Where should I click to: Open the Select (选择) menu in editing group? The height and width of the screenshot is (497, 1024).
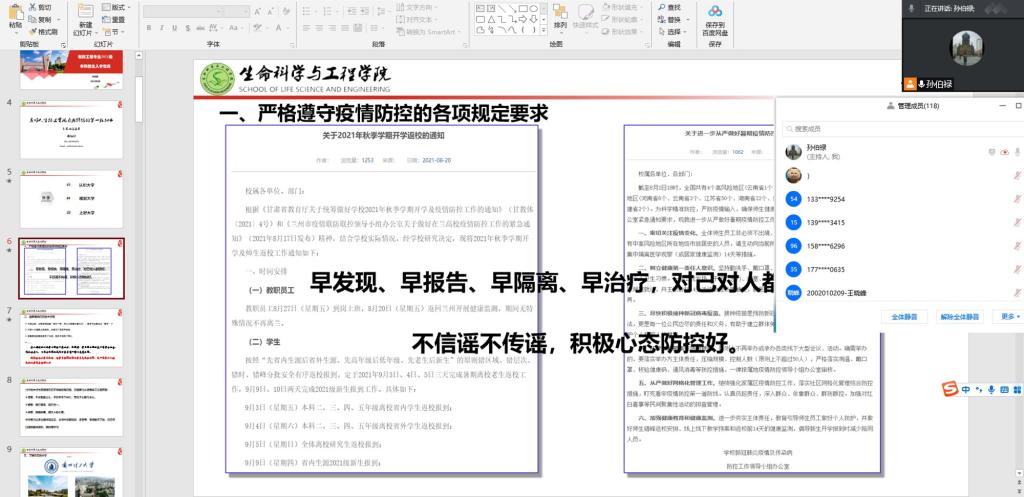click(676, 31)
